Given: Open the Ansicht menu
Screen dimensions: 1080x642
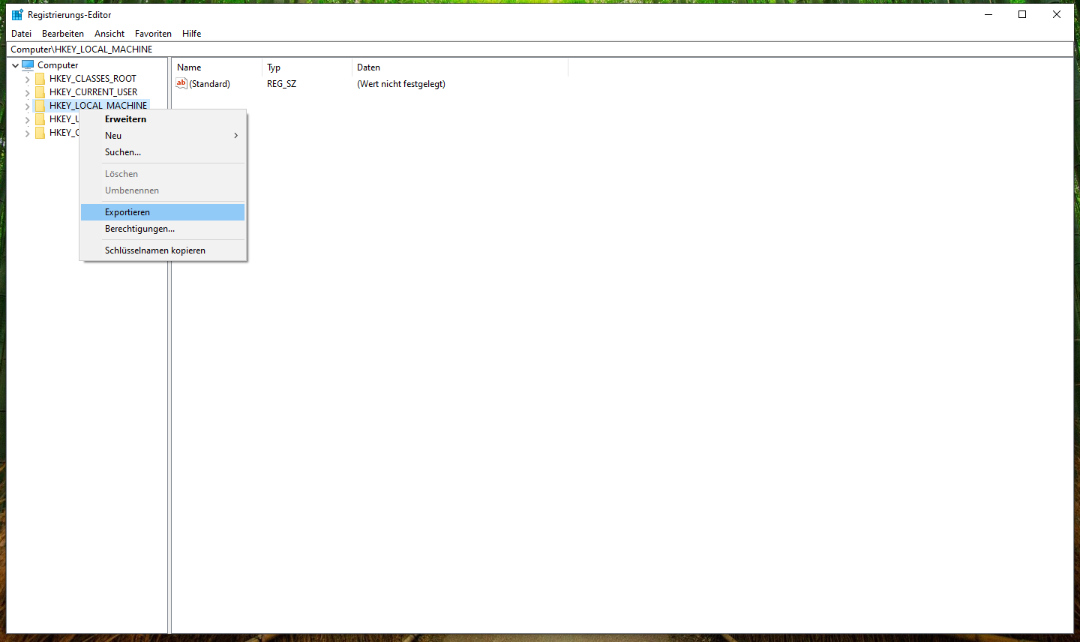Looking at the screenshot, I should pyautogui.click(x=109, y=33).
